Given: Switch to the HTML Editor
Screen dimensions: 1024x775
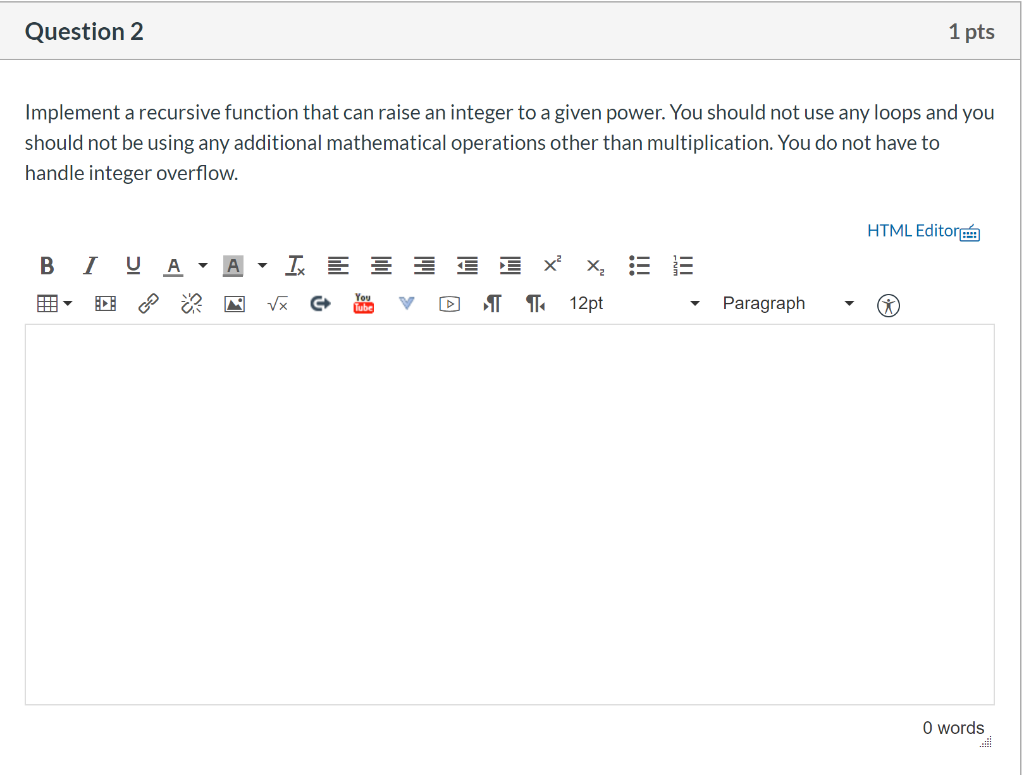Looking at the screenshot, I should [912, 230].
